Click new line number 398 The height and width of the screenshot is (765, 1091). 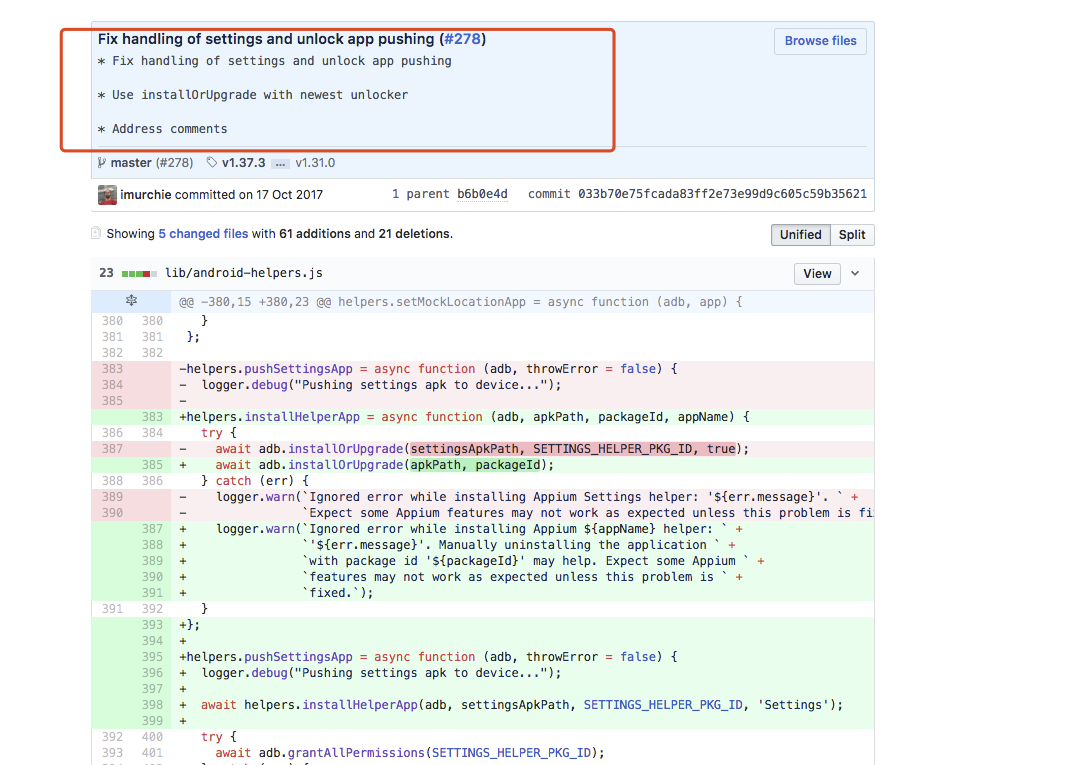point(152,705)
